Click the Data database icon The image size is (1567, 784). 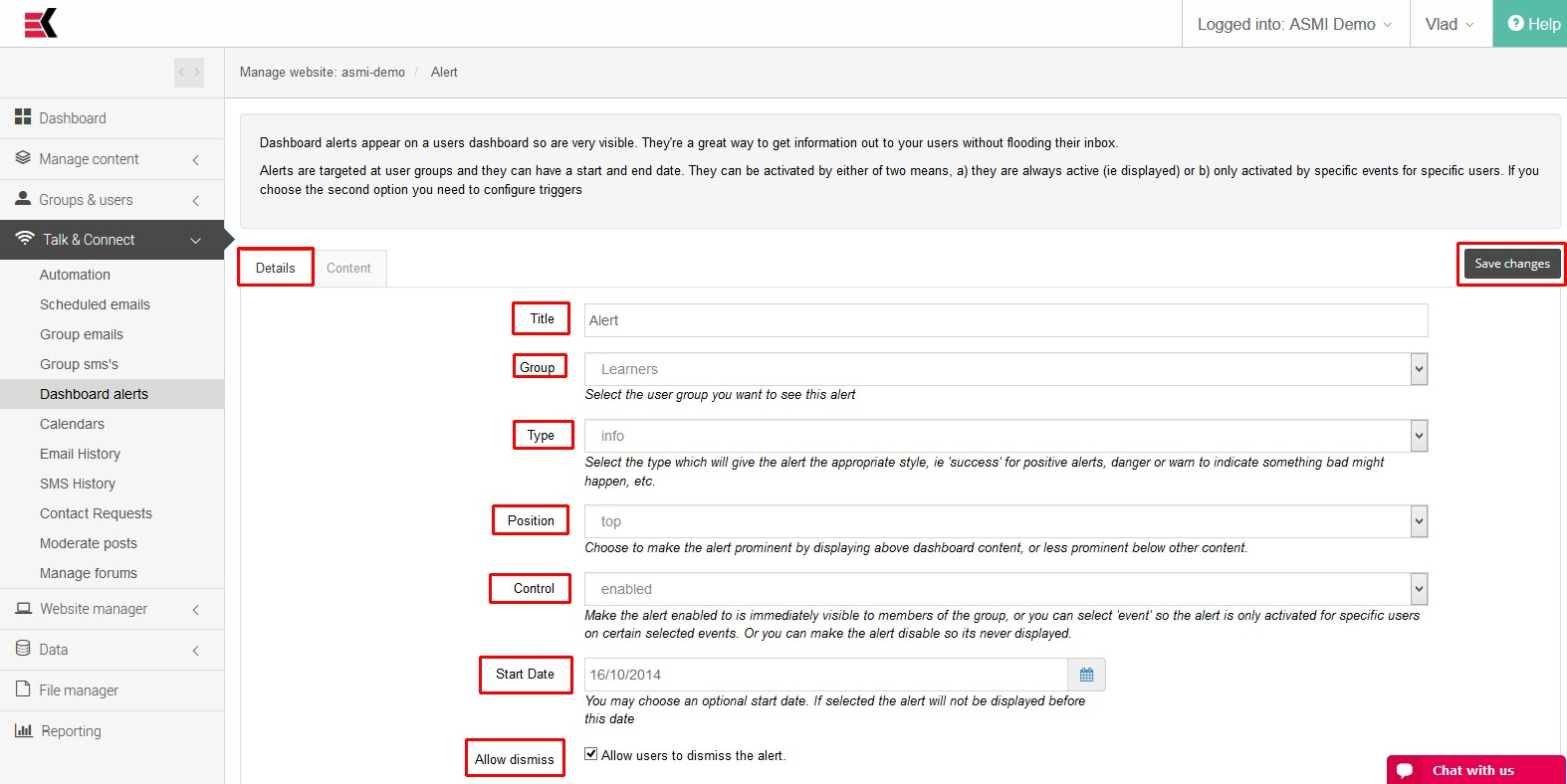(x=23, y=649)
